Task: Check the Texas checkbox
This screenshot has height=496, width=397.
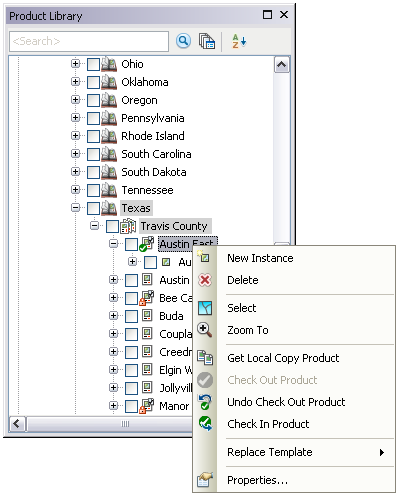Action: pyautogui.click(x=93, y=208)
